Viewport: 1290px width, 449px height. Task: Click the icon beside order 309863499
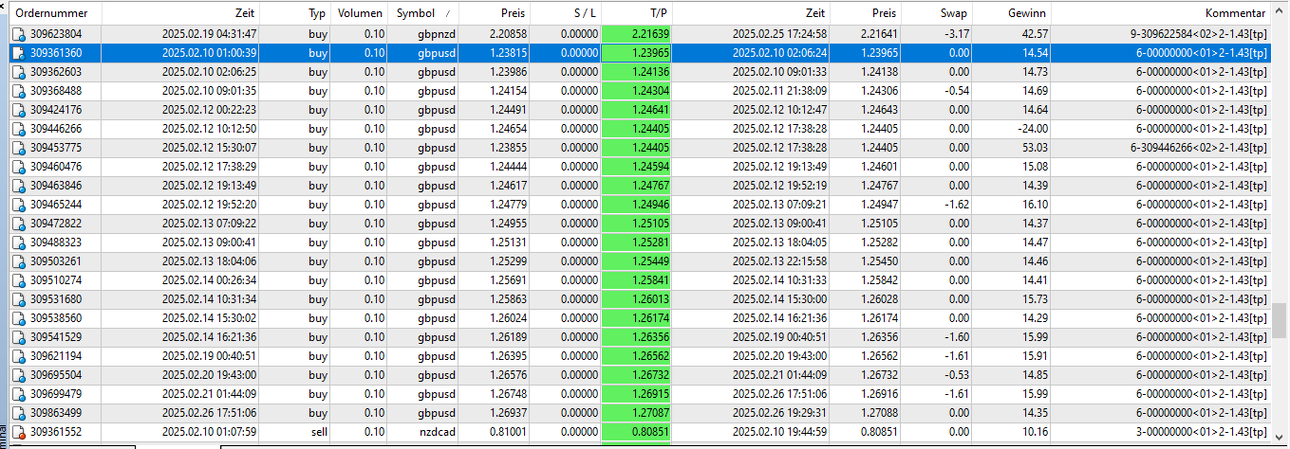click(18, 414)
